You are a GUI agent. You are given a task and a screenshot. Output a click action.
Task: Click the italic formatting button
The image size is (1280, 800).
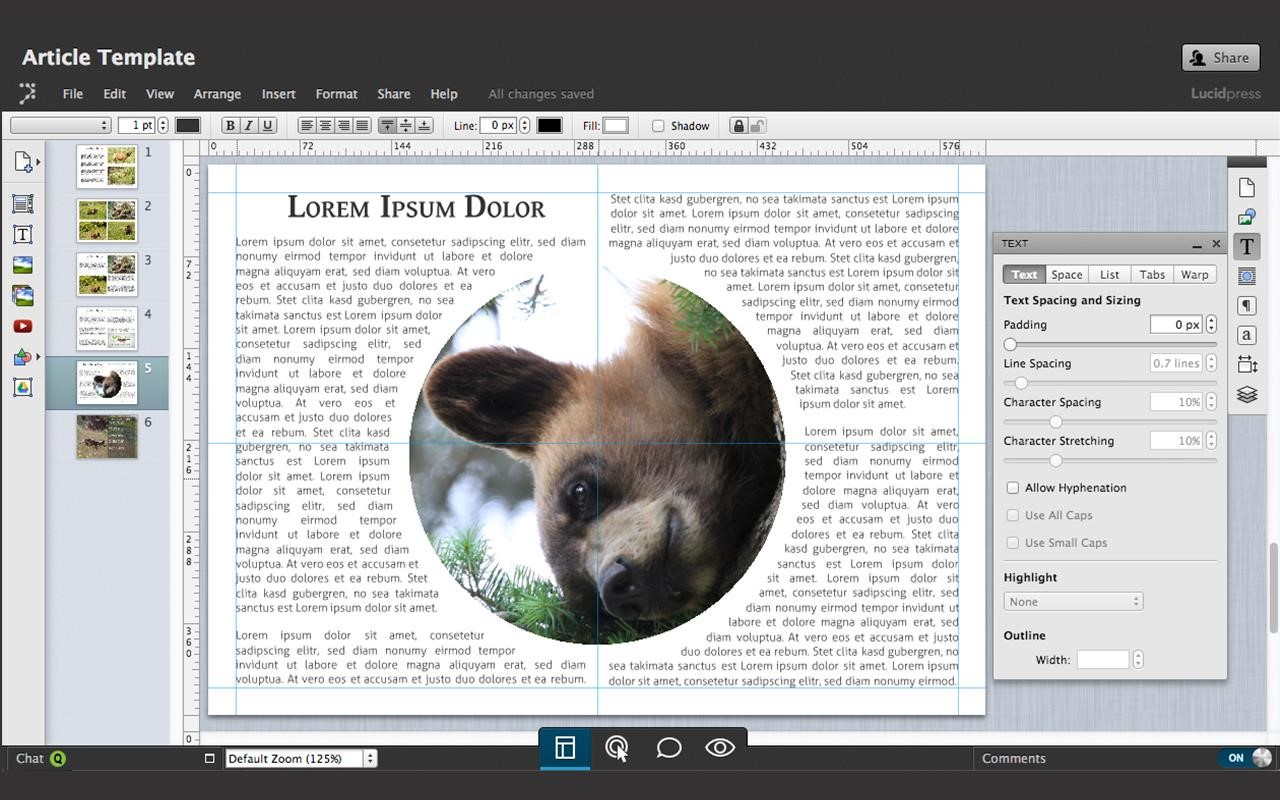tap(249, 126)
